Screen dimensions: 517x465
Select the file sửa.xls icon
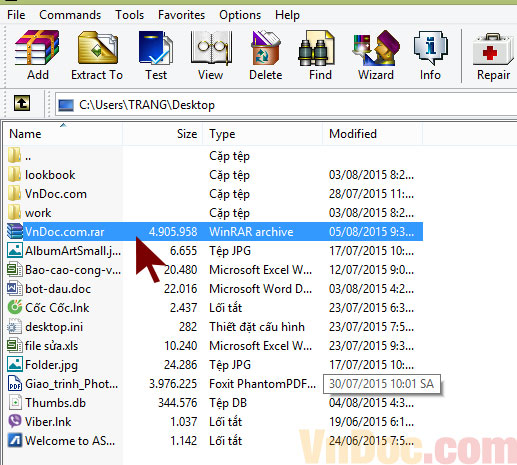[14, 345]
